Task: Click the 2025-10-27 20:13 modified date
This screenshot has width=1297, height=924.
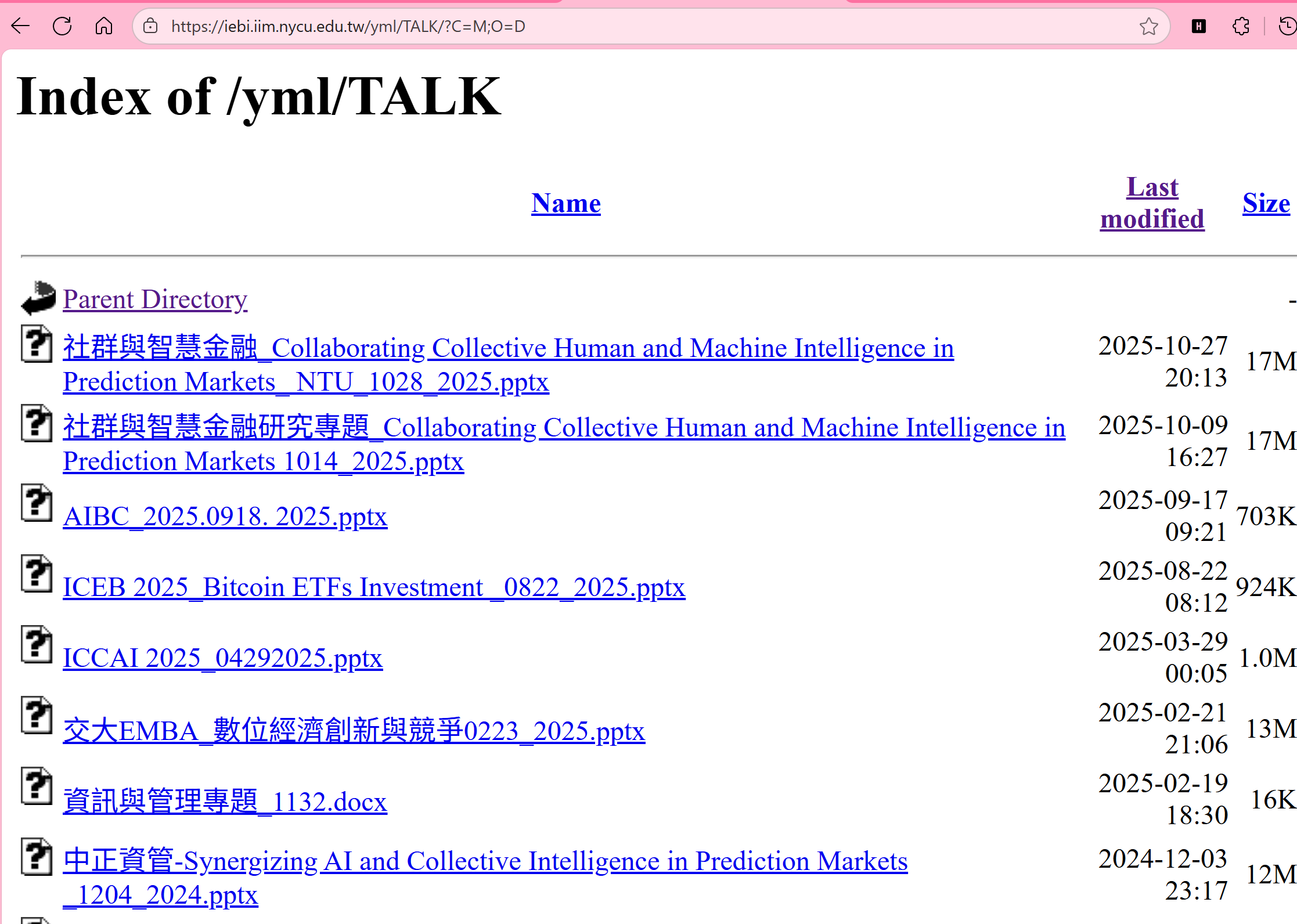Action: 1163,362
